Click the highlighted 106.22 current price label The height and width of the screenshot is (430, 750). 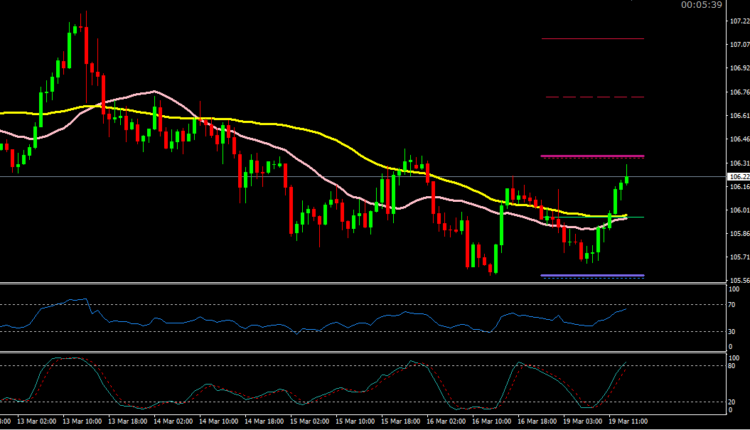[738, 177]
